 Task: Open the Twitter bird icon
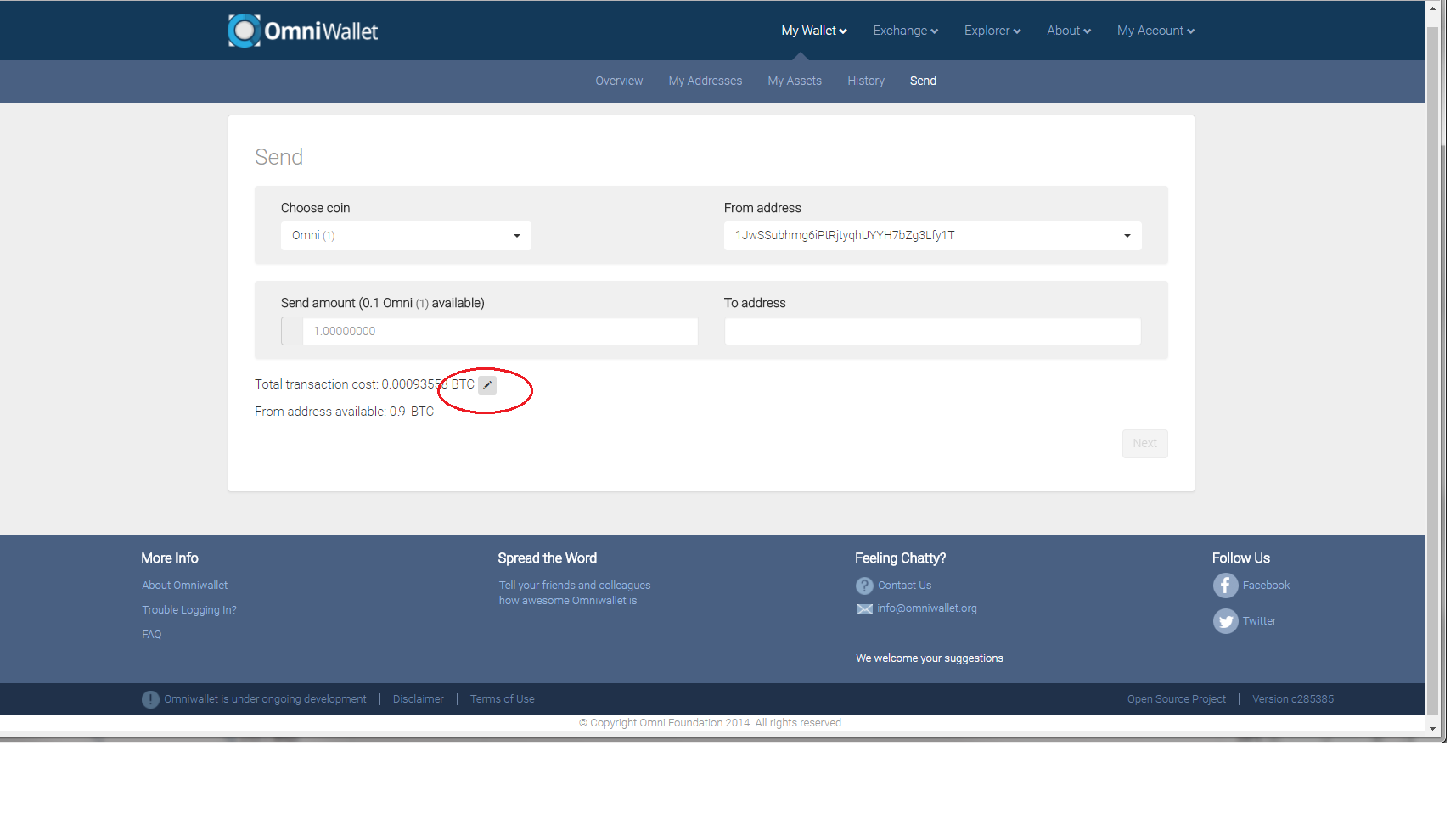(1225, 621)
